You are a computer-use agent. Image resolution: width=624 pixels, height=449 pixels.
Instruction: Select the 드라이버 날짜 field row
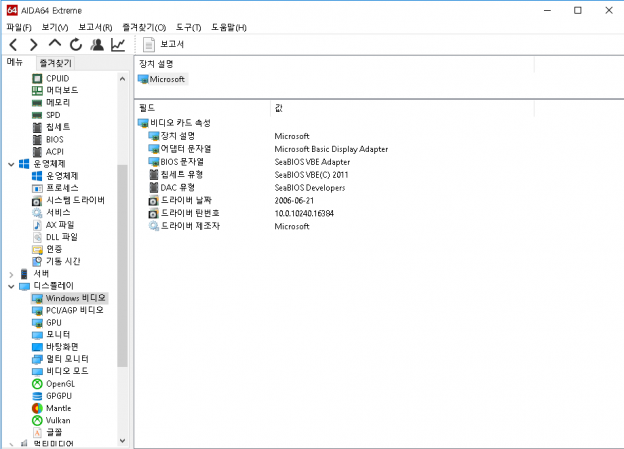[180, 200]
